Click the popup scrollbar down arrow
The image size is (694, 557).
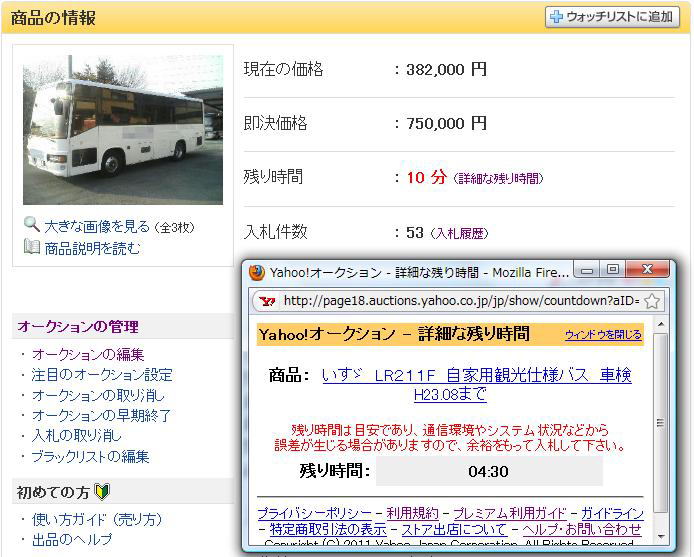(661, 537)
